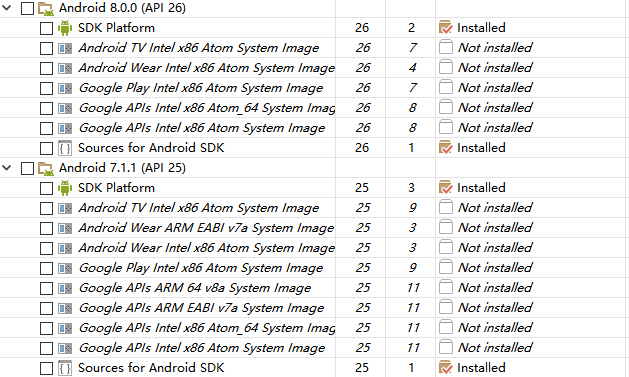
Task: Click sources braces icon for API 25
Action: (x=65, y=368)
